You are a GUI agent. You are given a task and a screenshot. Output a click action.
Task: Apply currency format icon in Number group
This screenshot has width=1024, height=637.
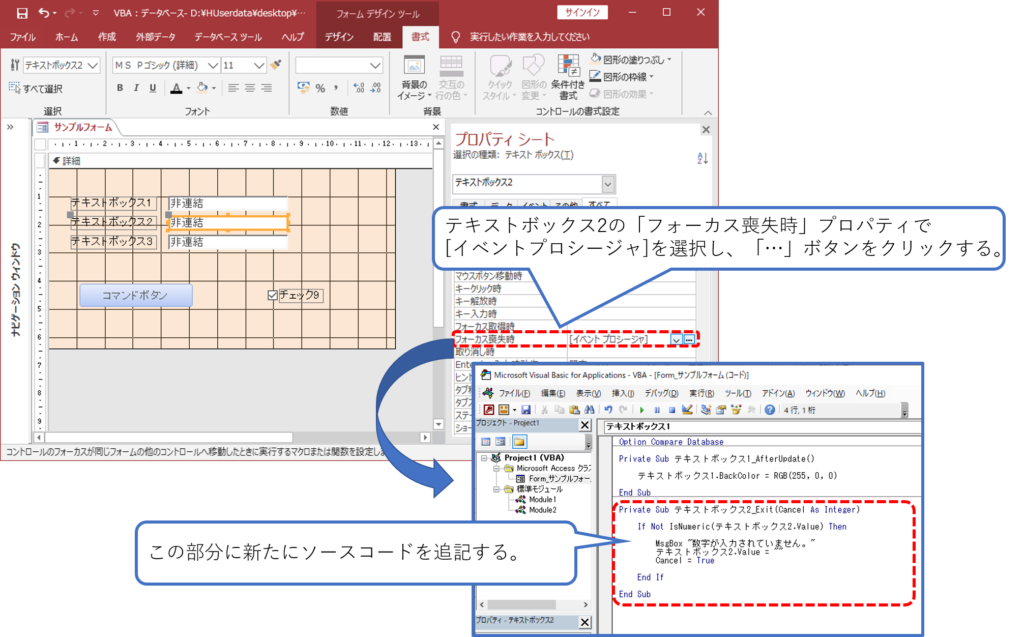point(303,88)
